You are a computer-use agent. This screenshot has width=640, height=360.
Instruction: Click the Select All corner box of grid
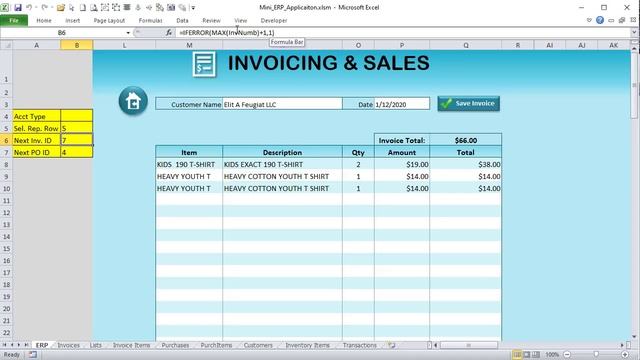tap(6, 45)
